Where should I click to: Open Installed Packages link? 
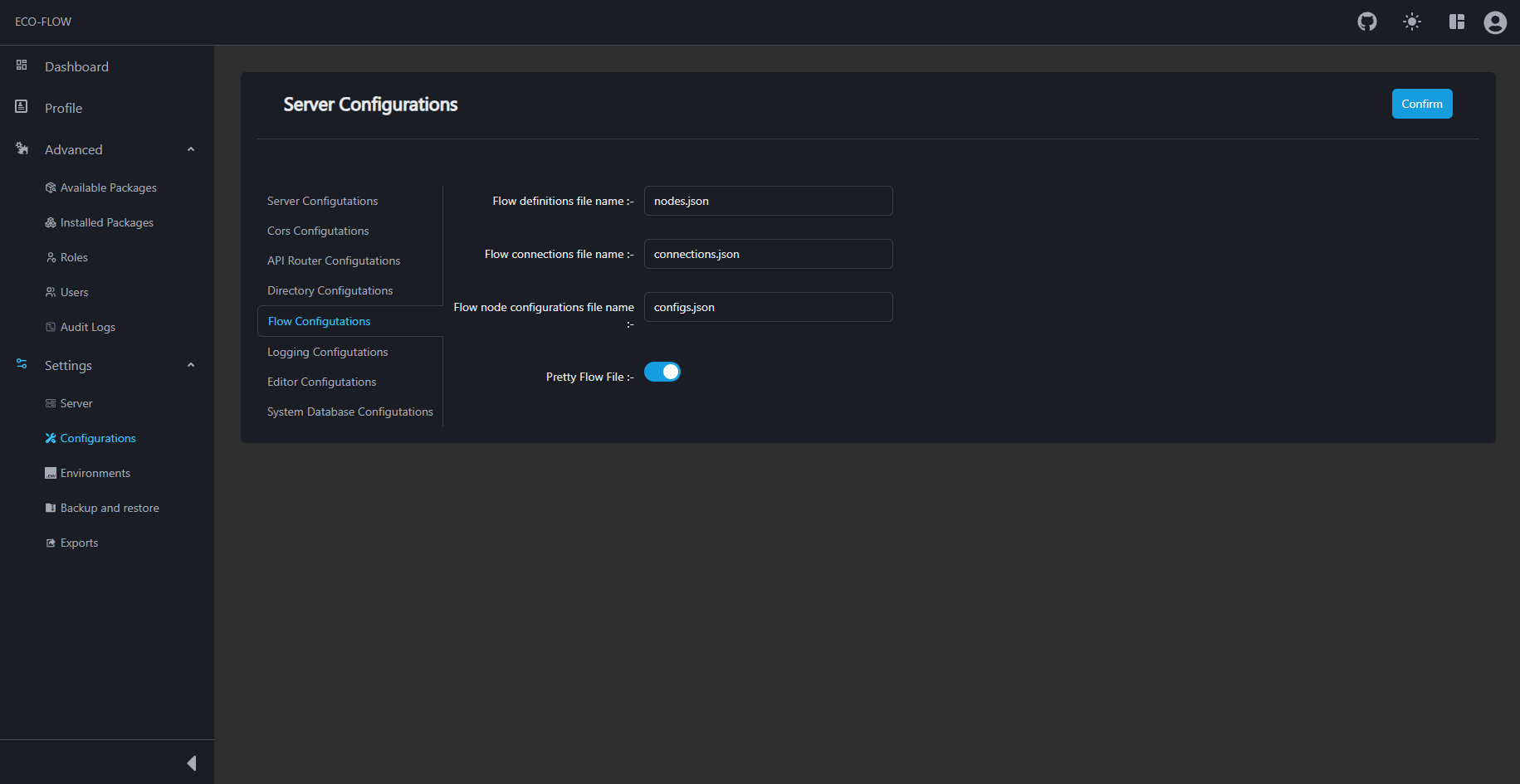(x=106, y=222)
